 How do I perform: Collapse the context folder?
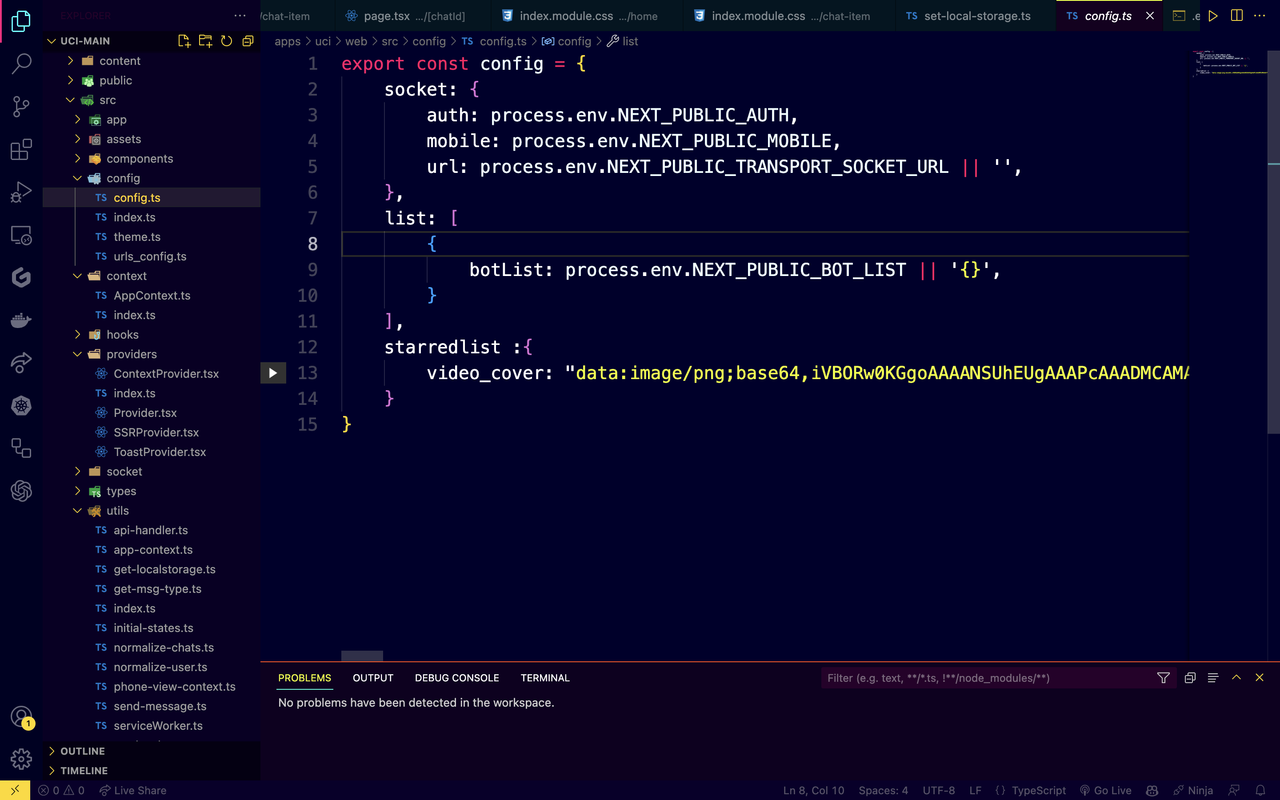point(79,276)
